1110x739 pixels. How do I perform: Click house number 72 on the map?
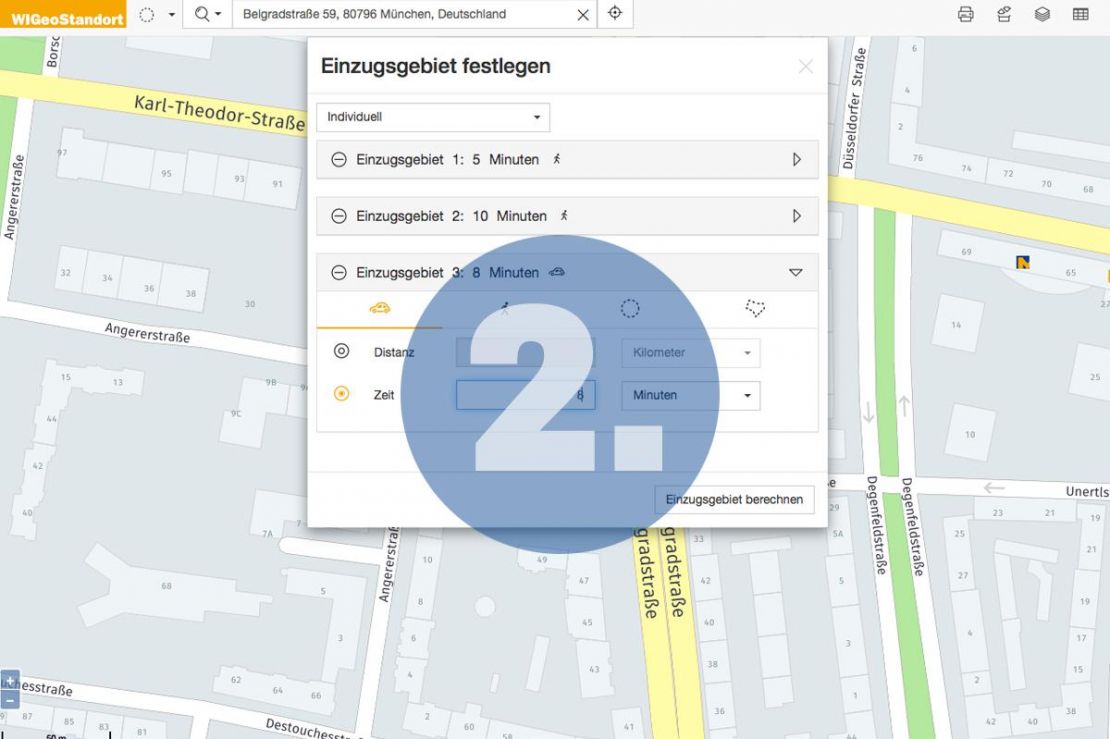point(1008,174)
